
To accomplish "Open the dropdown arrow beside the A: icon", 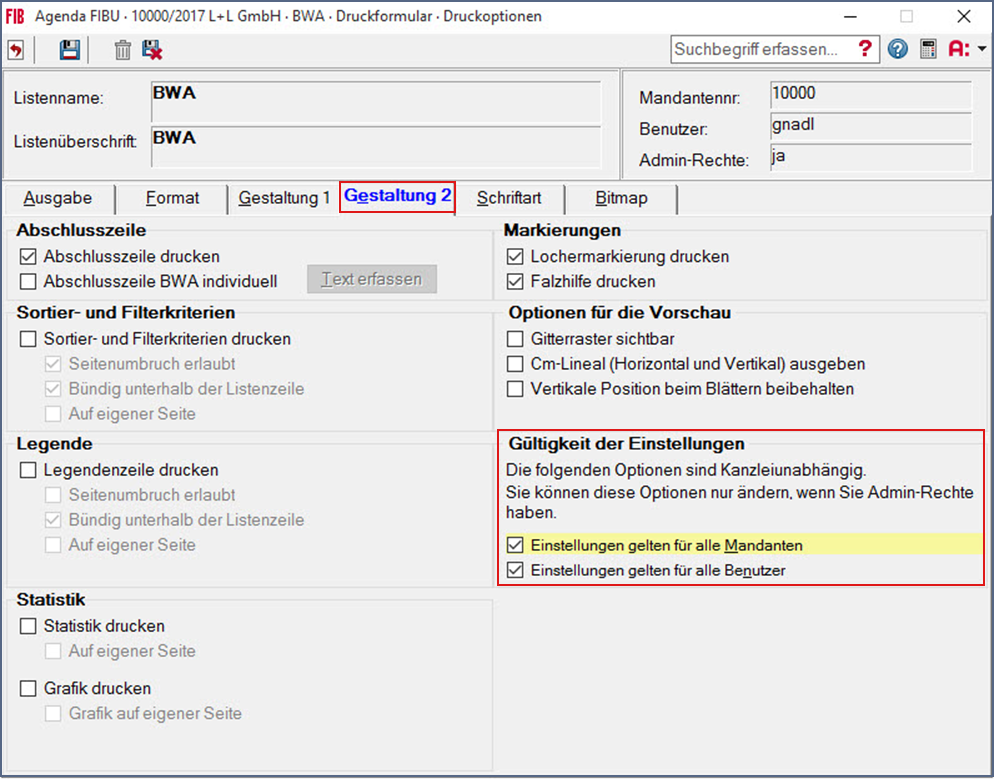I will coord(982,49).
